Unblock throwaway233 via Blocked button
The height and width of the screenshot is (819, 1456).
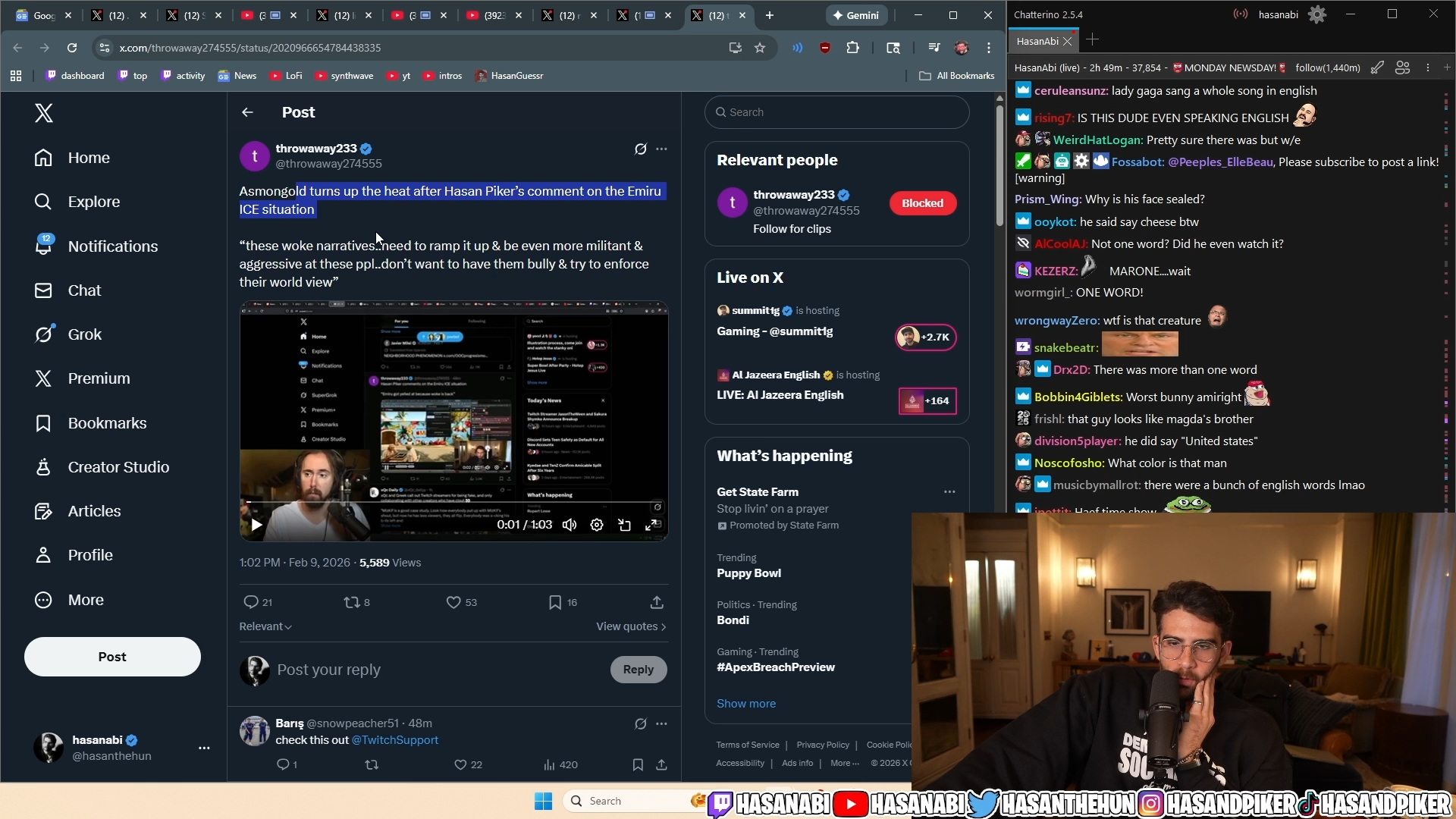click(x=922, y=203)
